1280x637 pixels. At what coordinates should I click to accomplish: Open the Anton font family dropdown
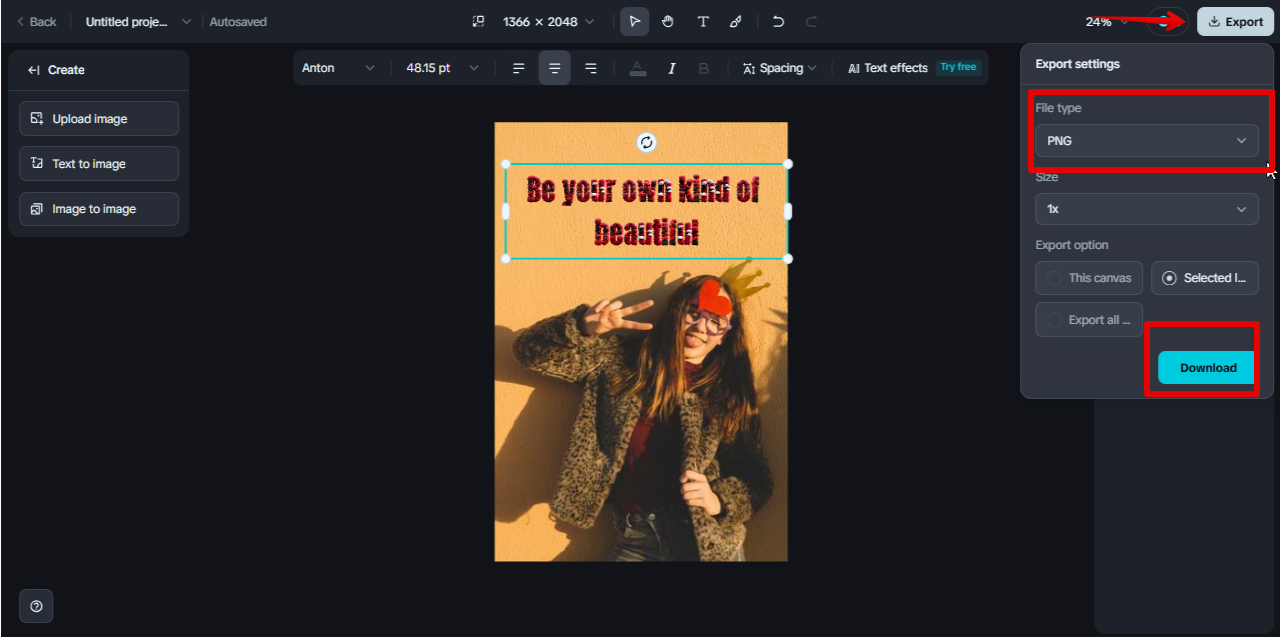338,68
